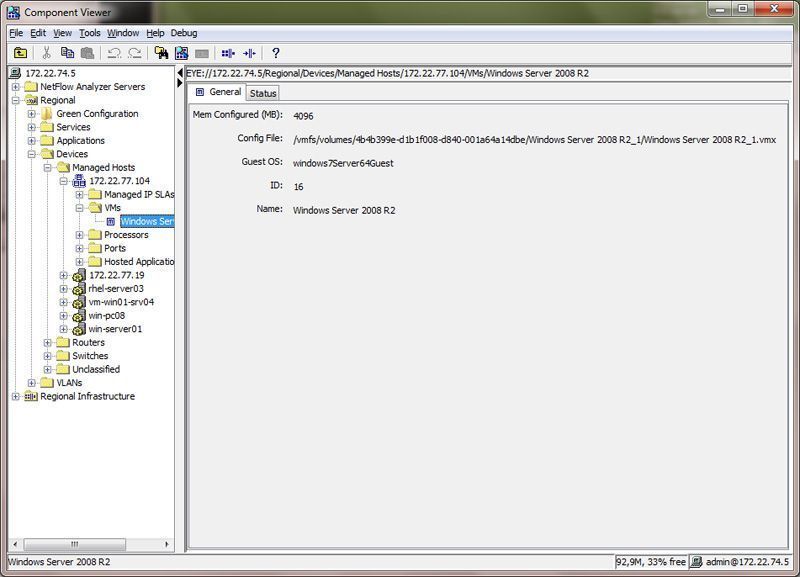Click the Copy toolbar icon
The image size is (800, 577).
(x=67, y=53)
